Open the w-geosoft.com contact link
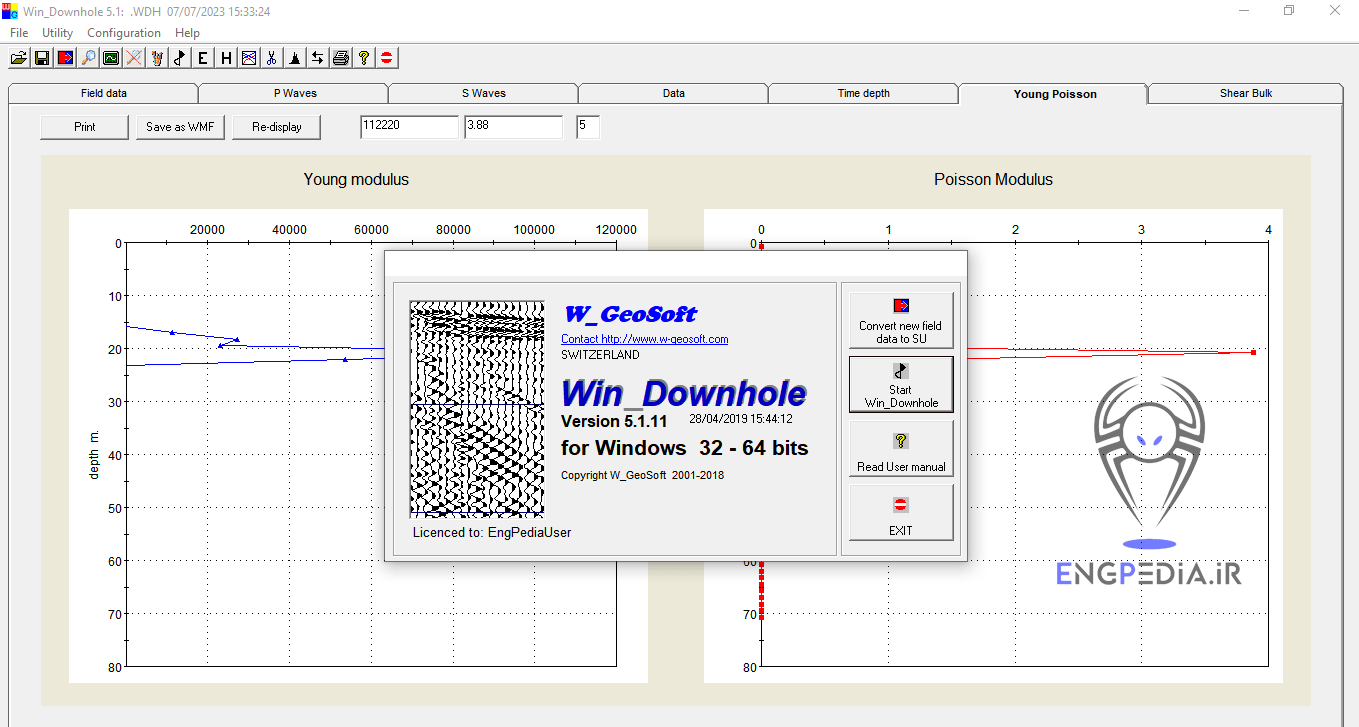The image size is (1359, 727). coord(645,338)
